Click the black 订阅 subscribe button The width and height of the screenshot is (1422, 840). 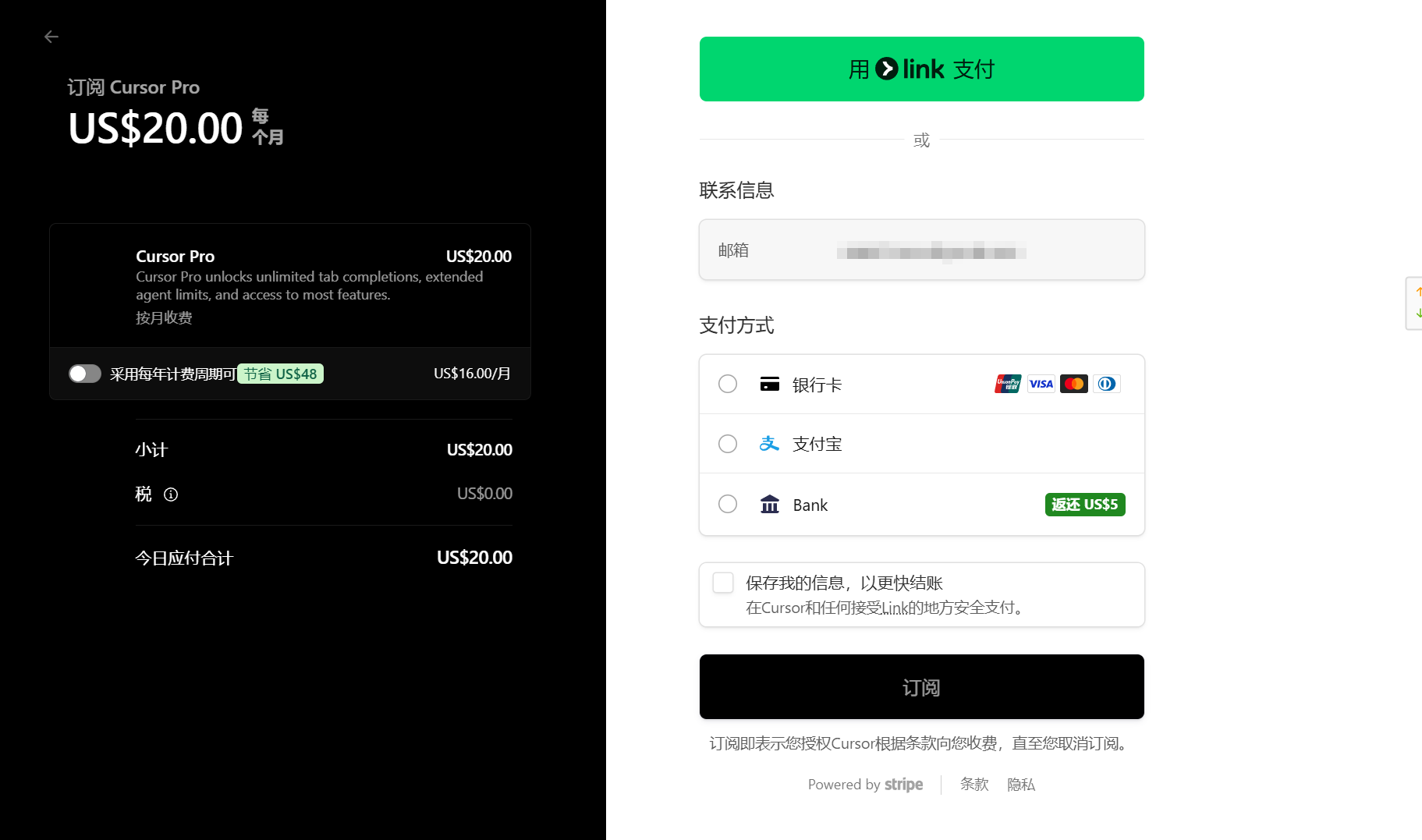click(922, 686)
